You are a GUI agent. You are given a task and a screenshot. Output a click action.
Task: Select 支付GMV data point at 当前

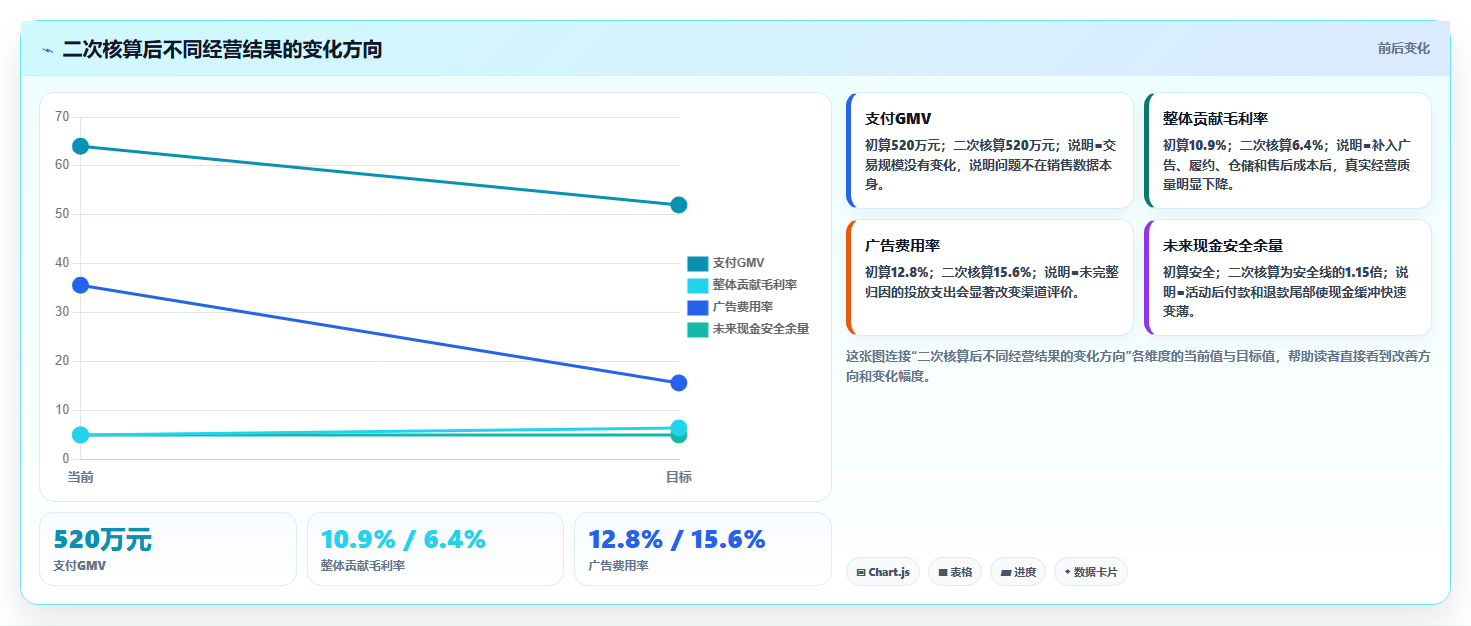coord(81,147)
